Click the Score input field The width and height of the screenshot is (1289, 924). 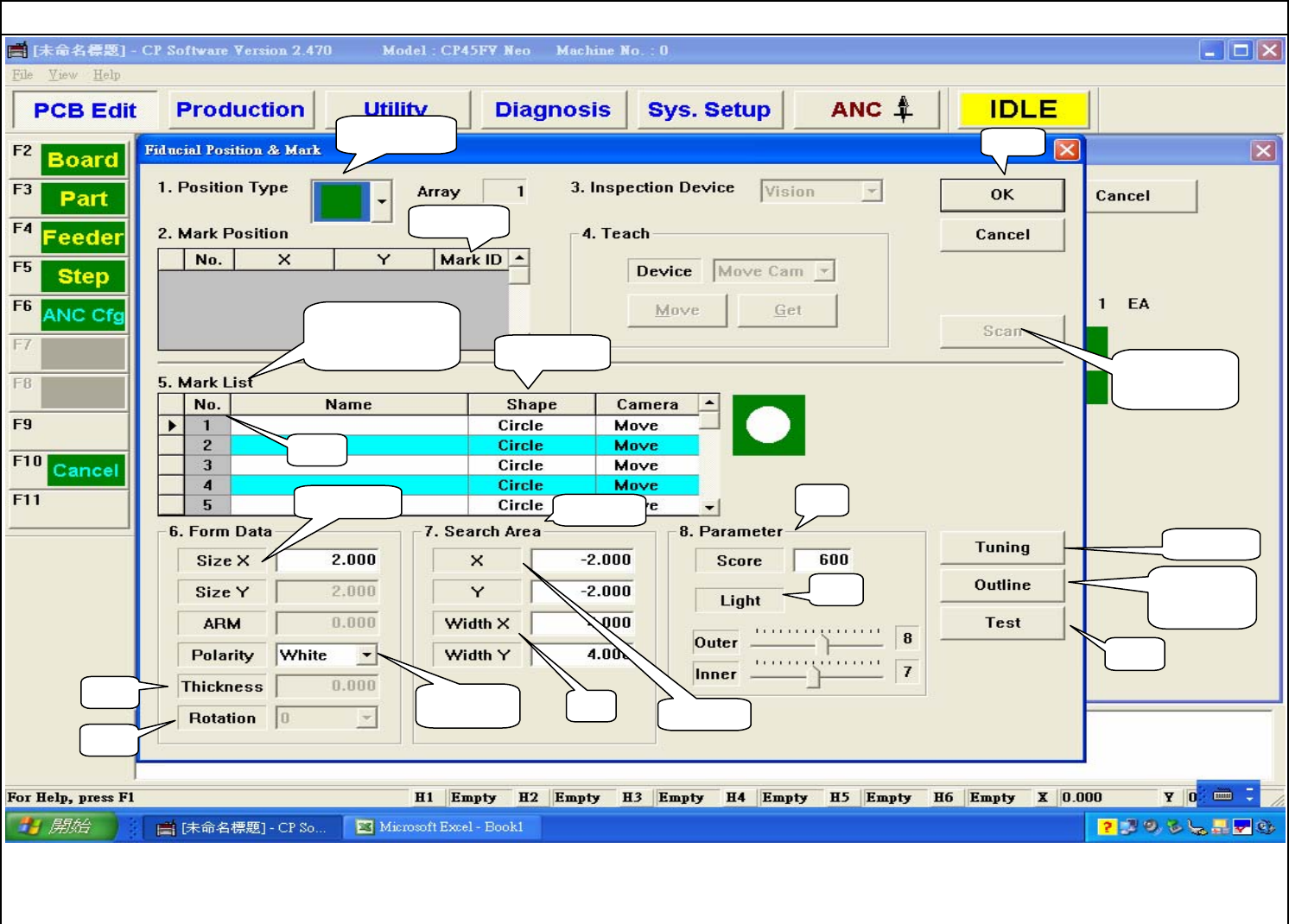(823, 560)
